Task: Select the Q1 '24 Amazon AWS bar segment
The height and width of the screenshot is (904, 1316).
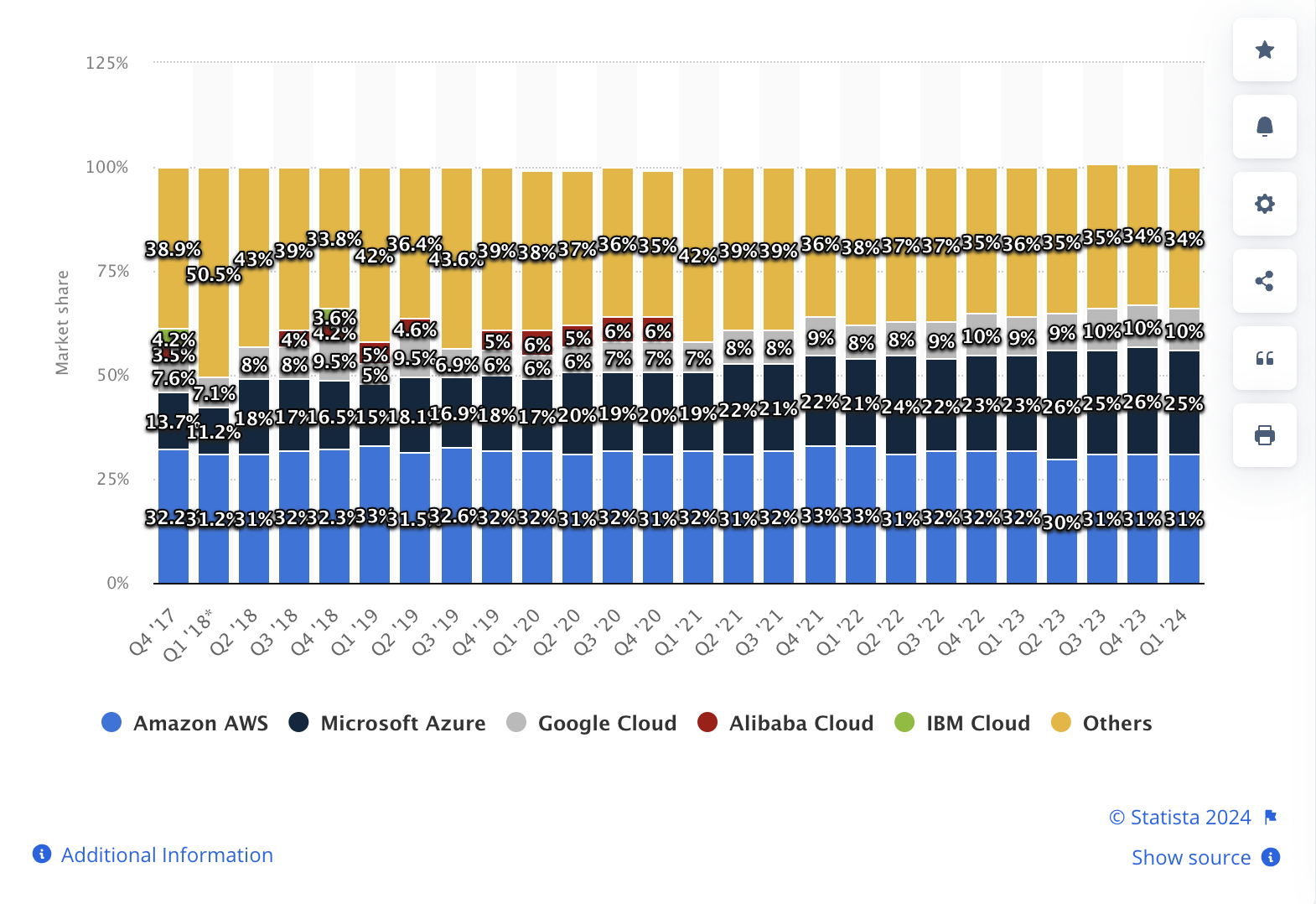Action: click(1184, 519)
